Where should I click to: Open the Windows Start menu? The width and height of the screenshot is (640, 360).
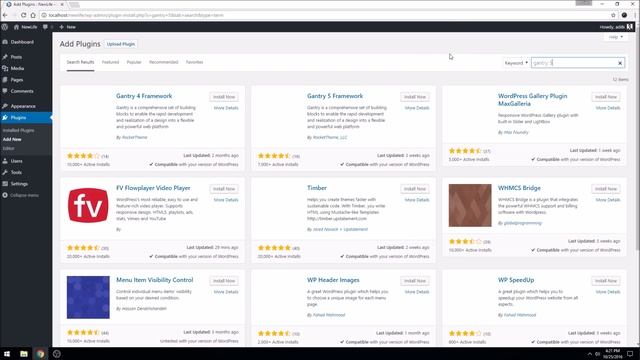click(7, 354)
